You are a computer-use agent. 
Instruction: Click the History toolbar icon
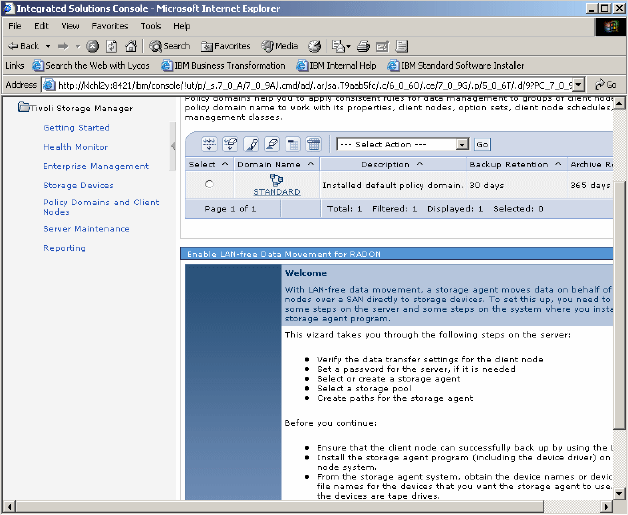point(314,46)
